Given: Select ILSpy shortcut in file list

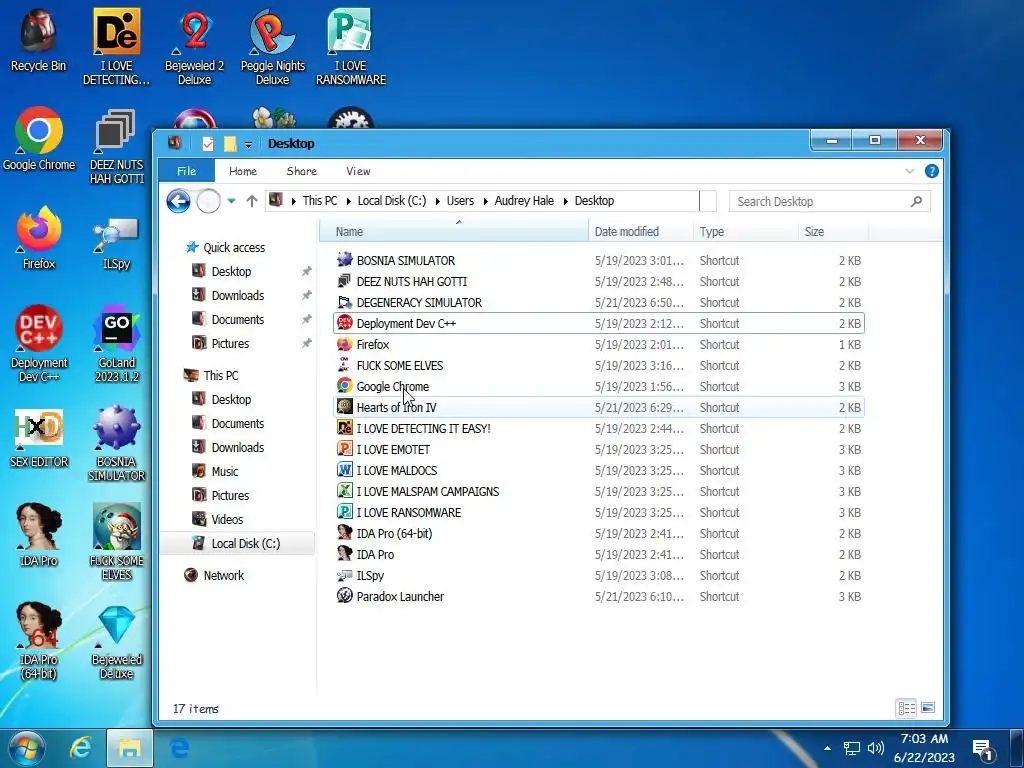Looking at the screenshot, I should pos(599,575).
